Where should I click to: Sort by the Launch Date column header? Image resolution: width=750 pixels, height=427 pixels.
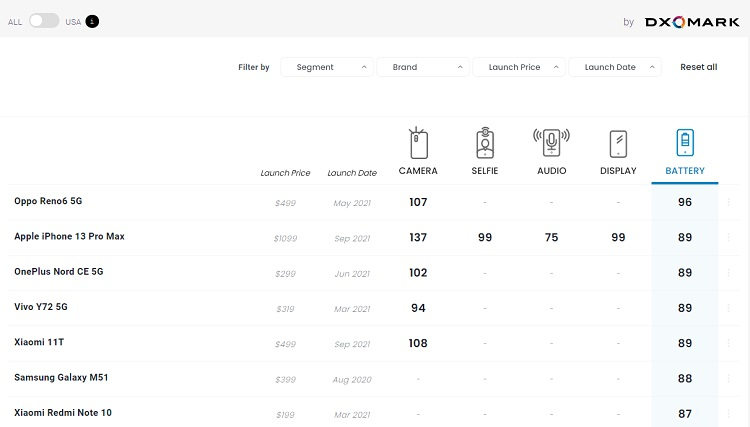[352, 173]
